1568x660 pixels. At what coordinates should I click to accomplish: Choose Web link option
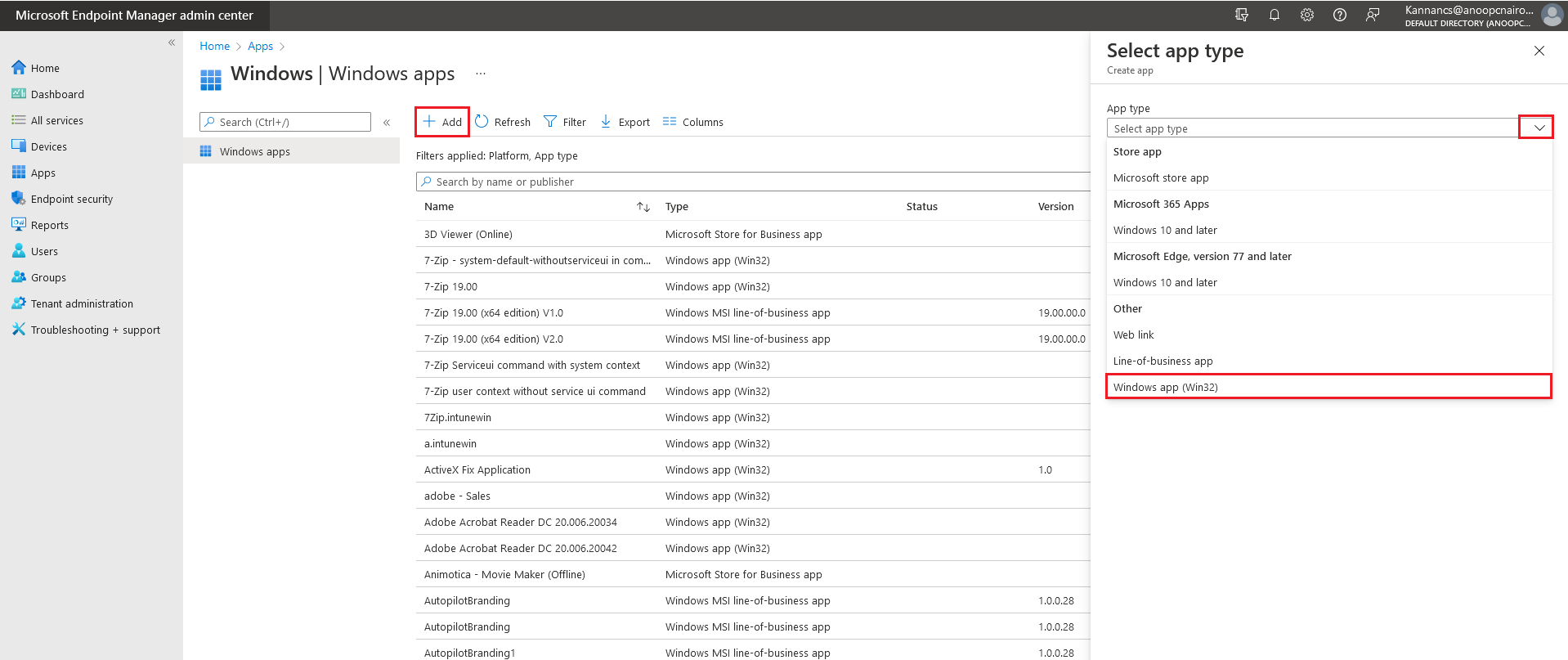coord(1329,334)
